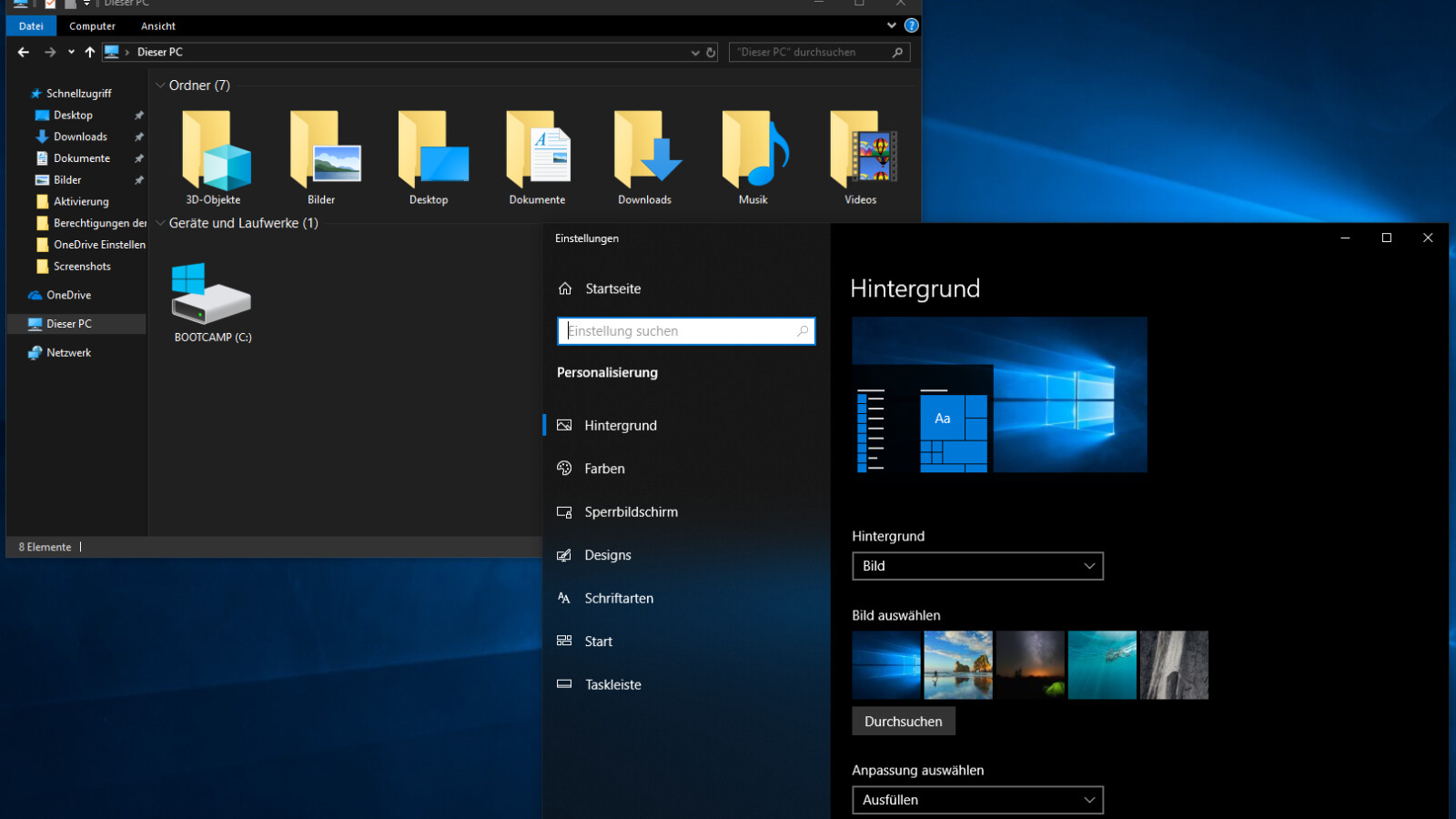Open the Farben settings section

click(604, 468)
